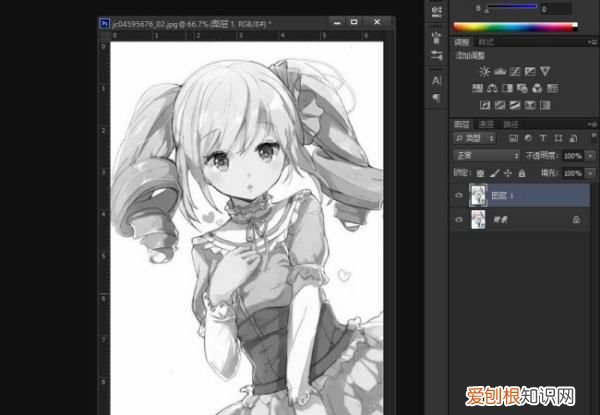Open the blend mode dropdown (正常)
Screen dimensions: 600x415
click(486, 156)
